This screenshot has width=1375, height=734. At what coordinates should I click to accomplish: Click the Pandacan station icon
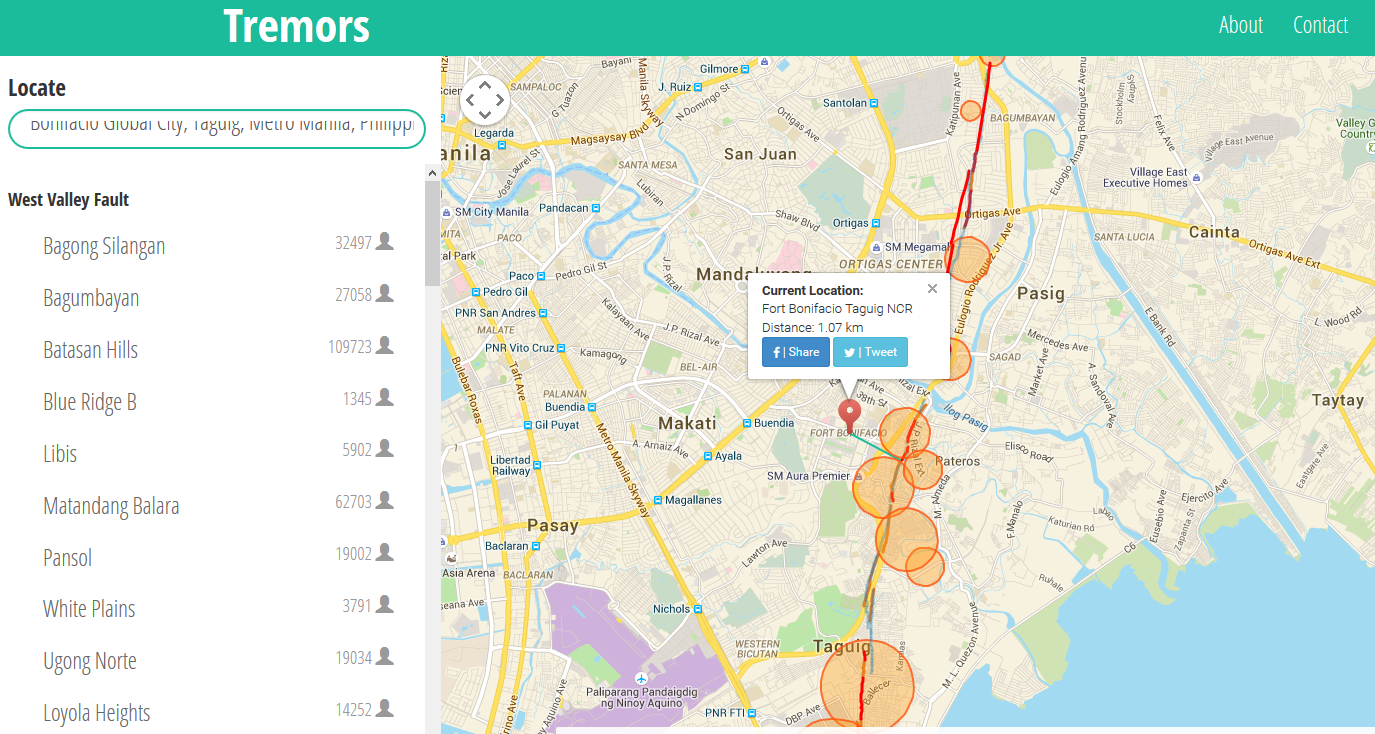pyautogui.click(x=596, y=208)
